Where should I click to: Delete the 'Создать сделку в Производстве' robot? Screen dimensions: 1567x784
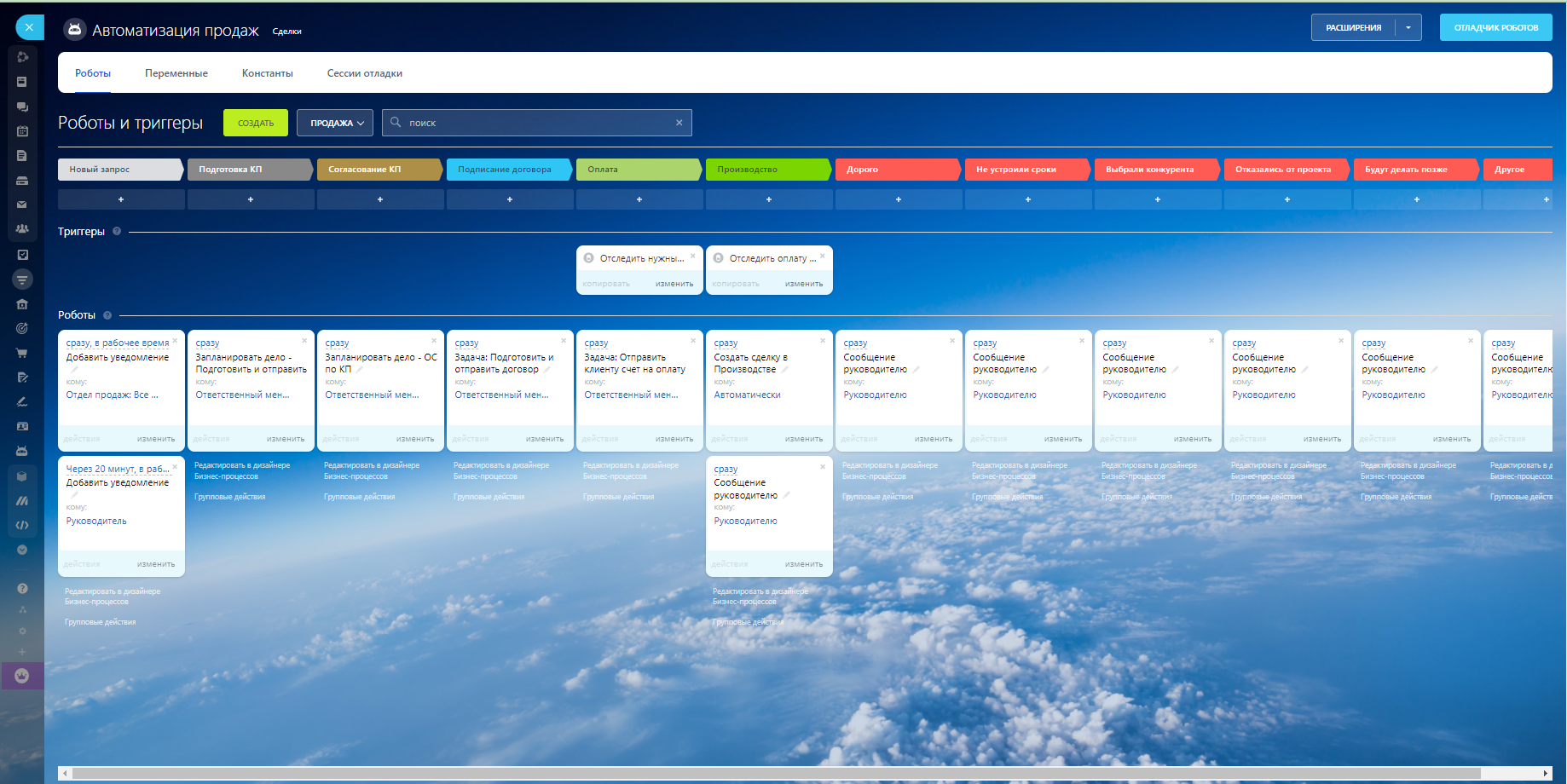pyautogui.click(x=823, y=341)
